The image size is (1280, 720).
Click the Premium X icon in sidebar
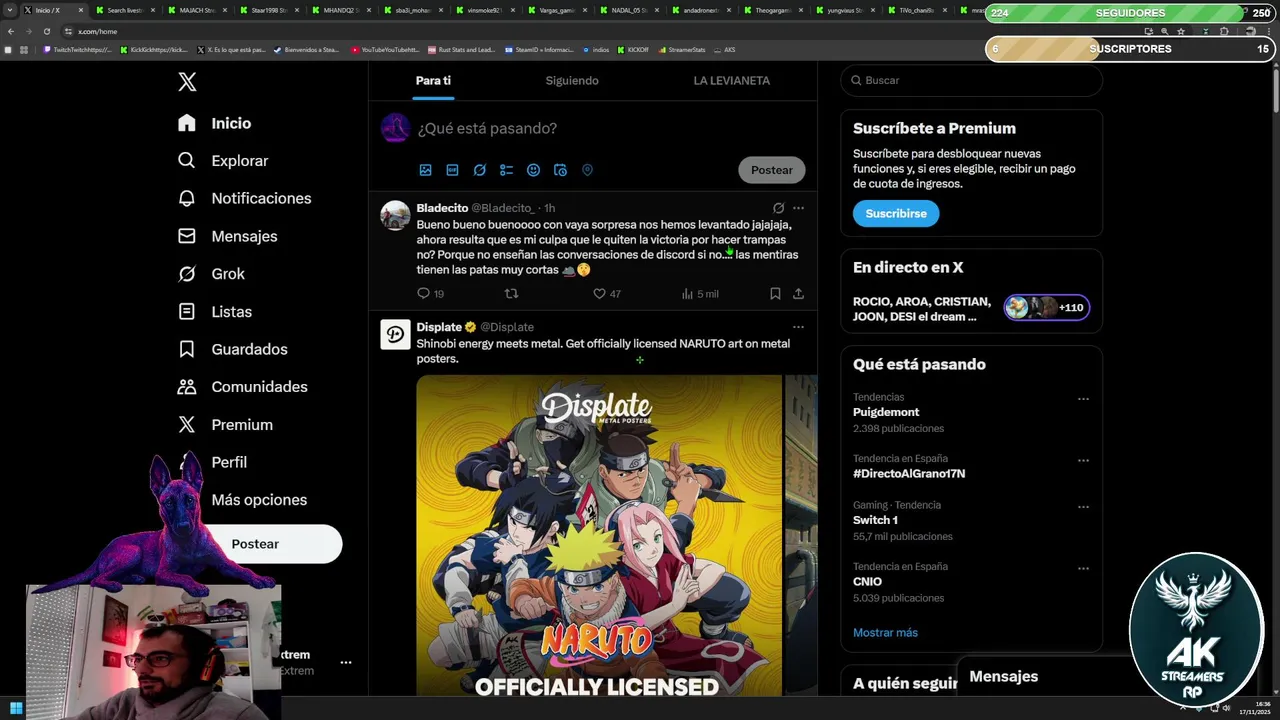coord(187,425)
